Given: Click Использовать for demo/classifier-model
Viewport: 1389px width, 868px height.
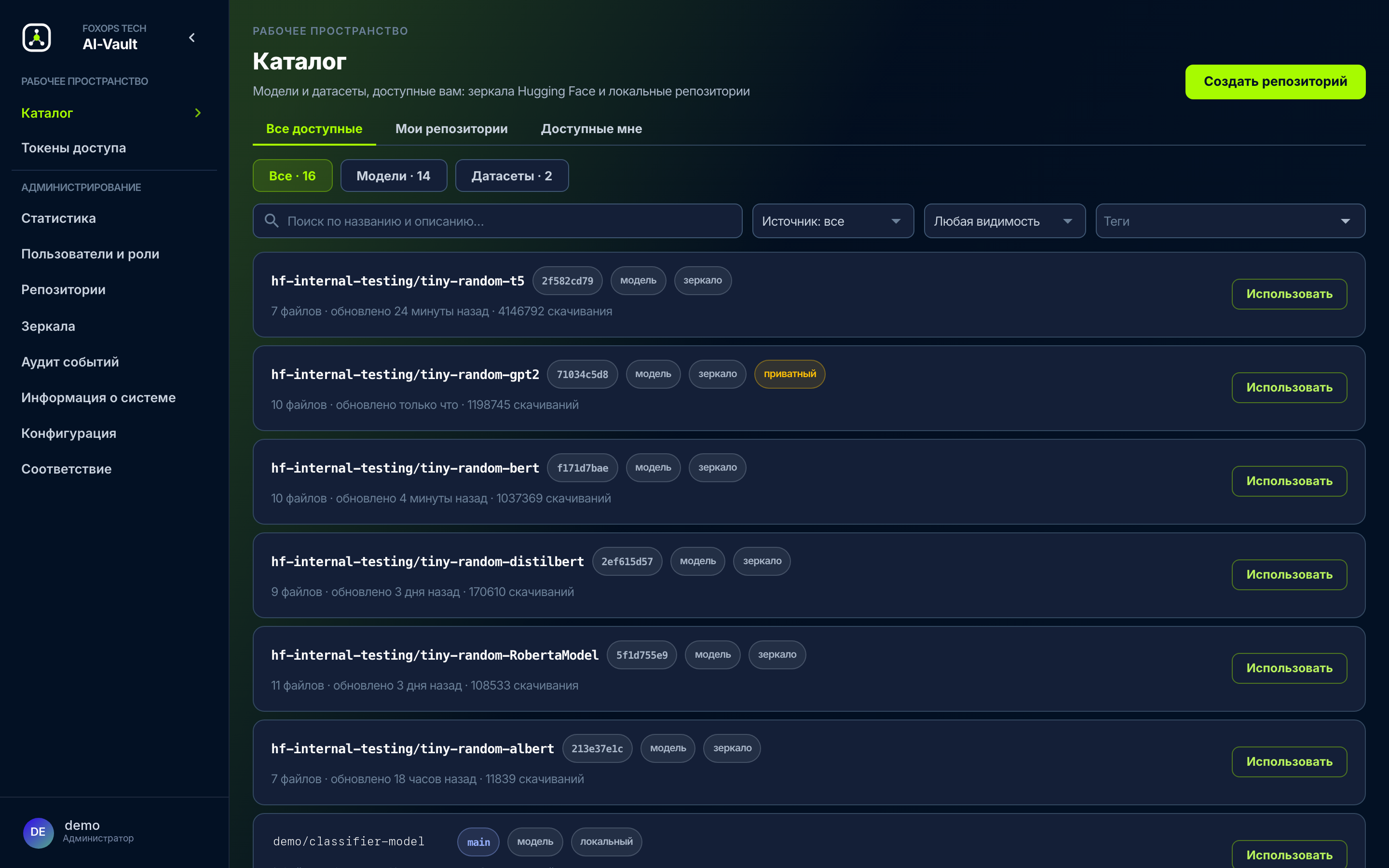Looking at the screenshot, I should [1289, 855].
